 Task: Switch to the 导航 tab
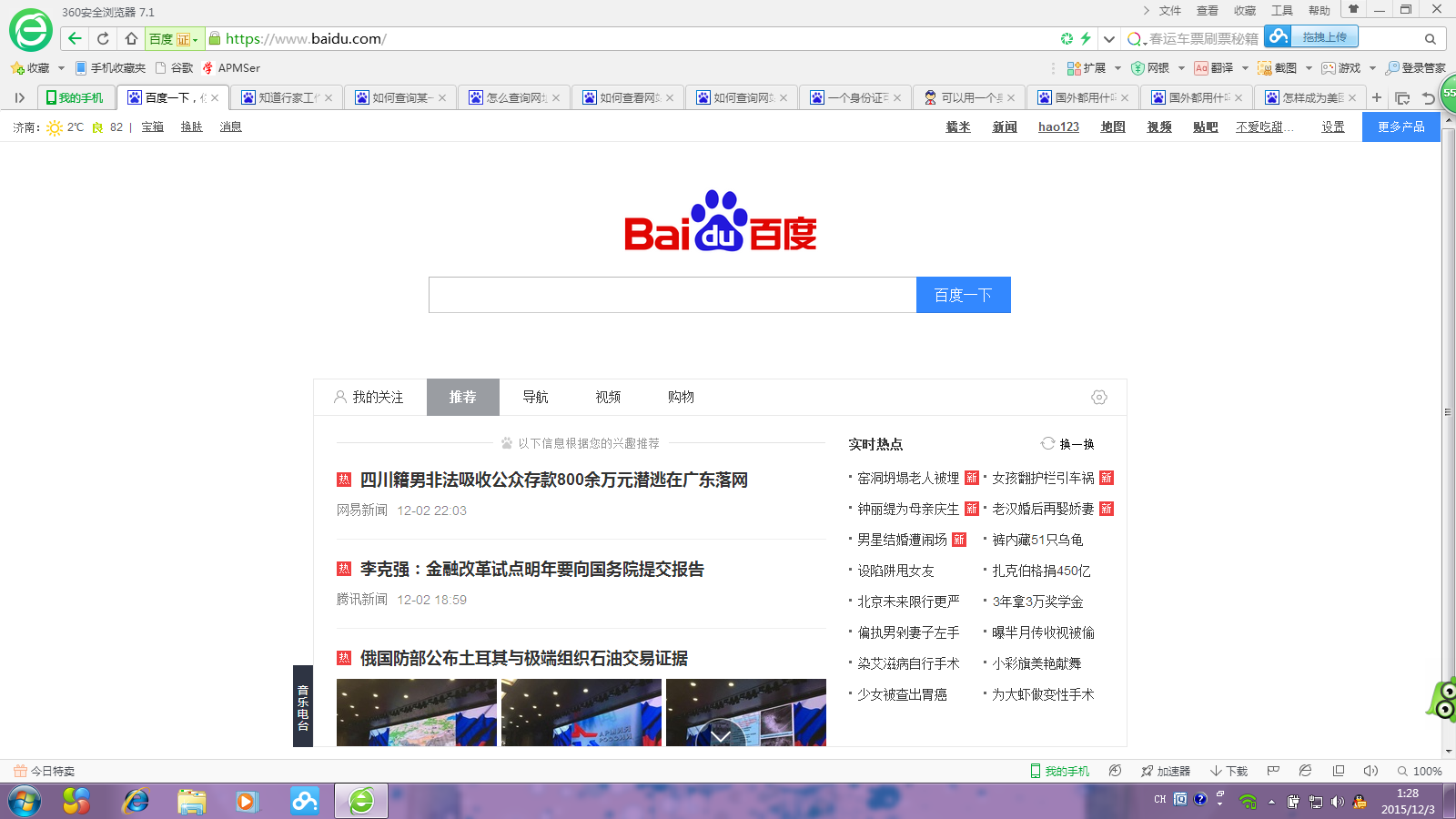(x=535, y=397)
